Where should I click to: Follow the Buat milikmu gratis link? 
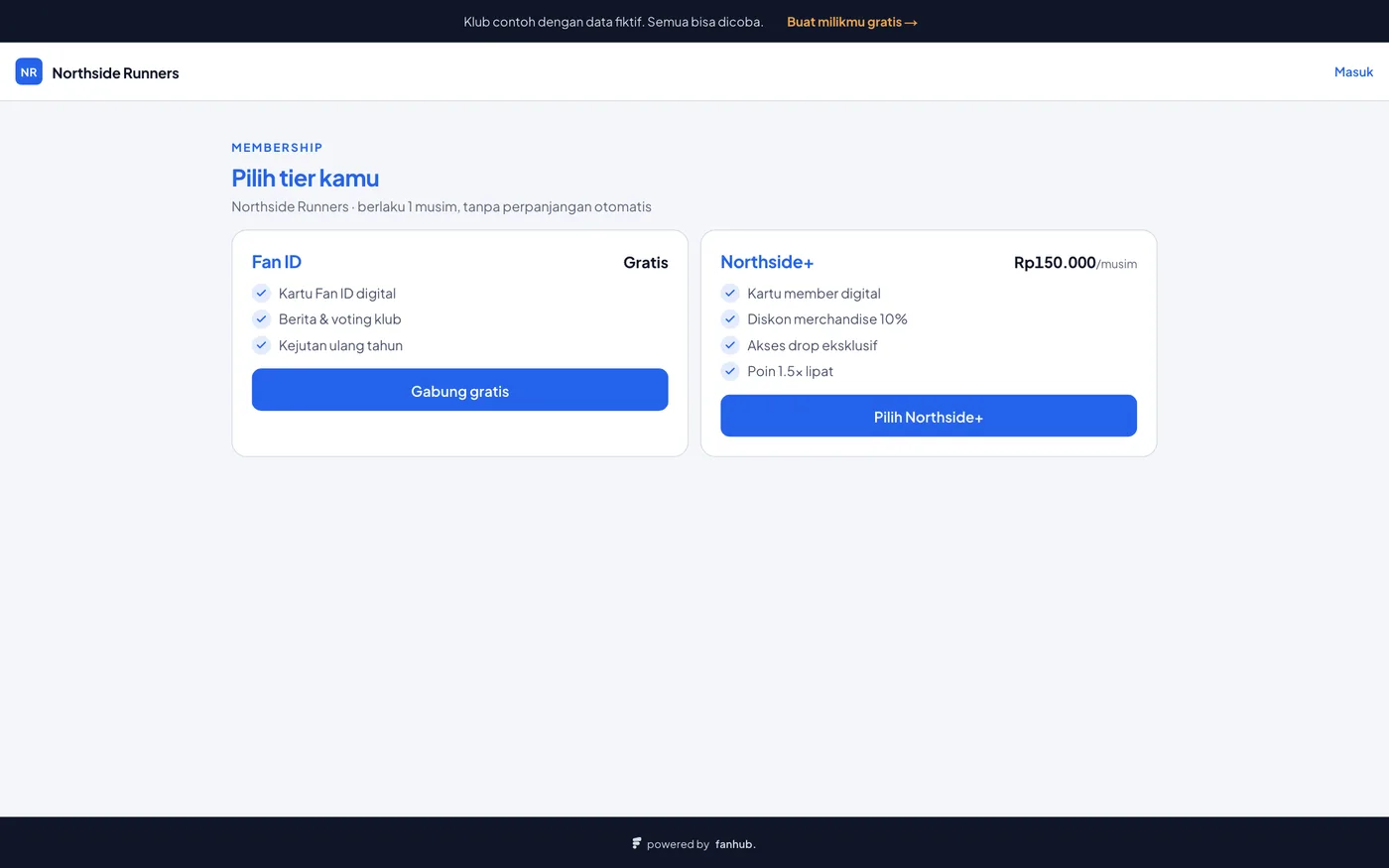(x=852, y=21)
